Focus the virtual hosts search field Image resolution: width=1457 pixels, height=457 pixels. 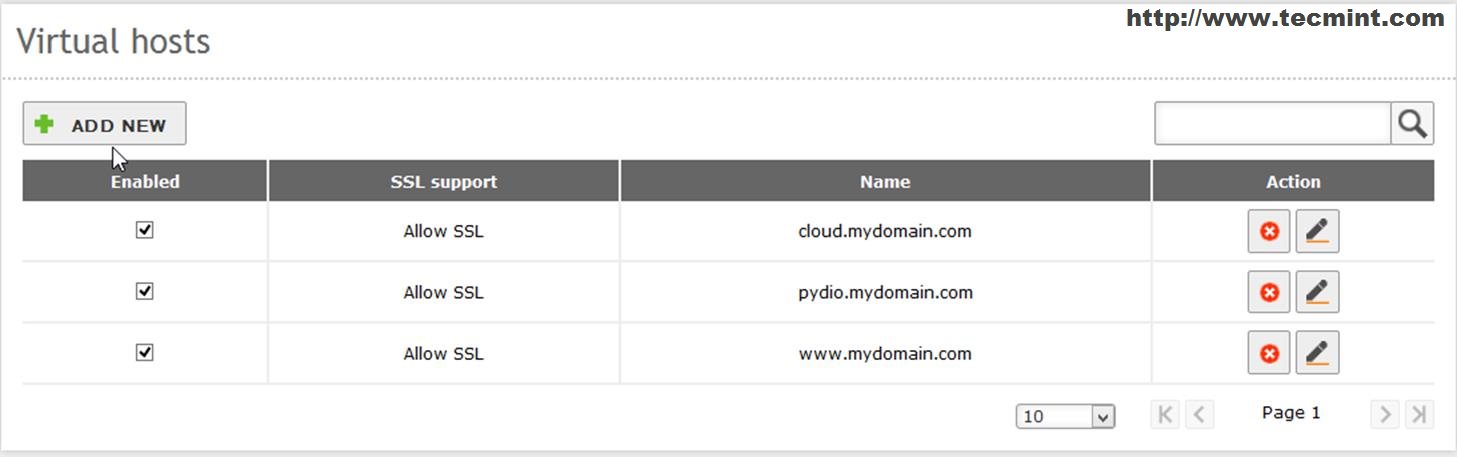(1272, 123)
